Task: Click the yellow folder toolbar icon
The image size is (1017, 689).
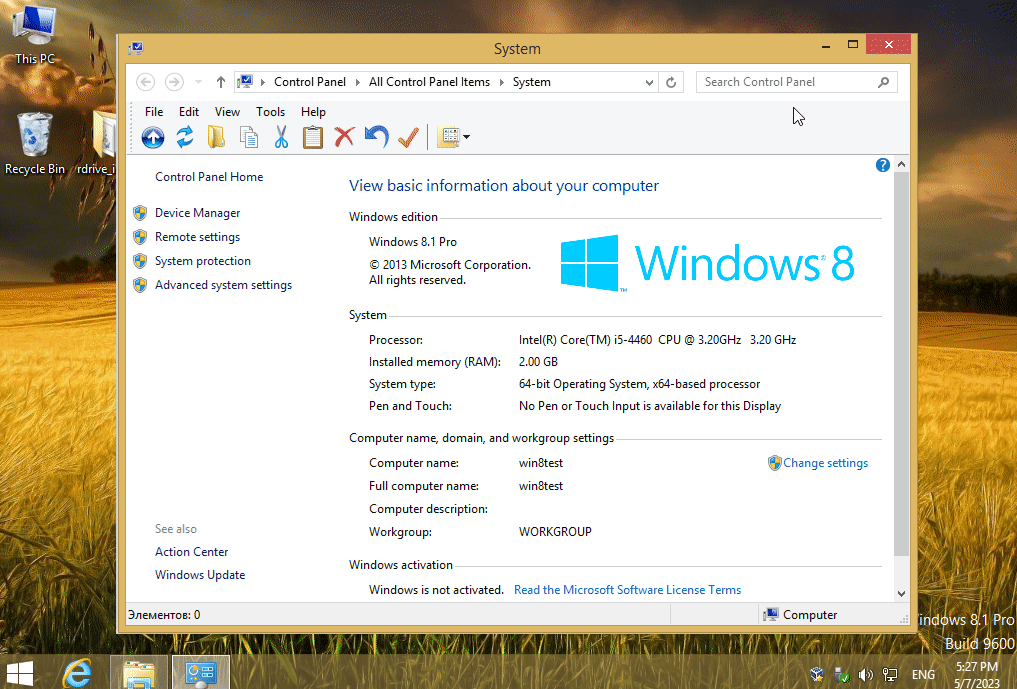Action: click(x=216, y=137)
